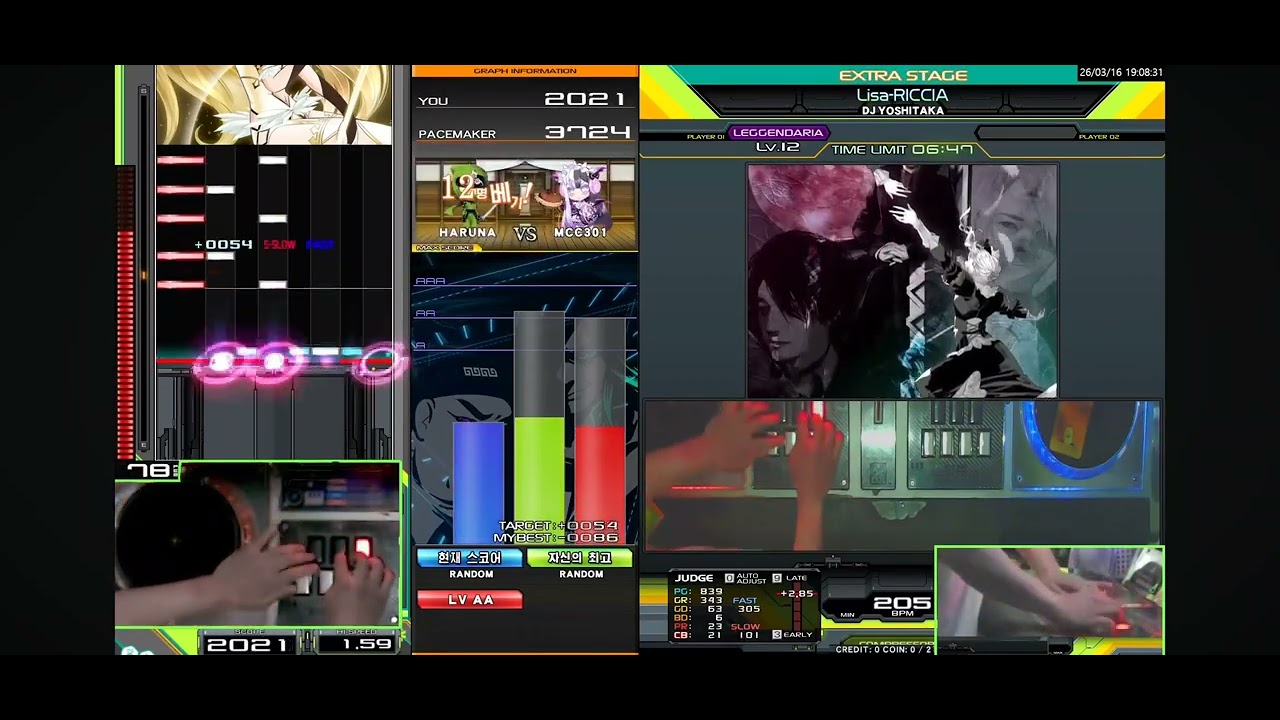
Task: Click the +0054 score difference in the lanes
Action: [x=224, y=245]
